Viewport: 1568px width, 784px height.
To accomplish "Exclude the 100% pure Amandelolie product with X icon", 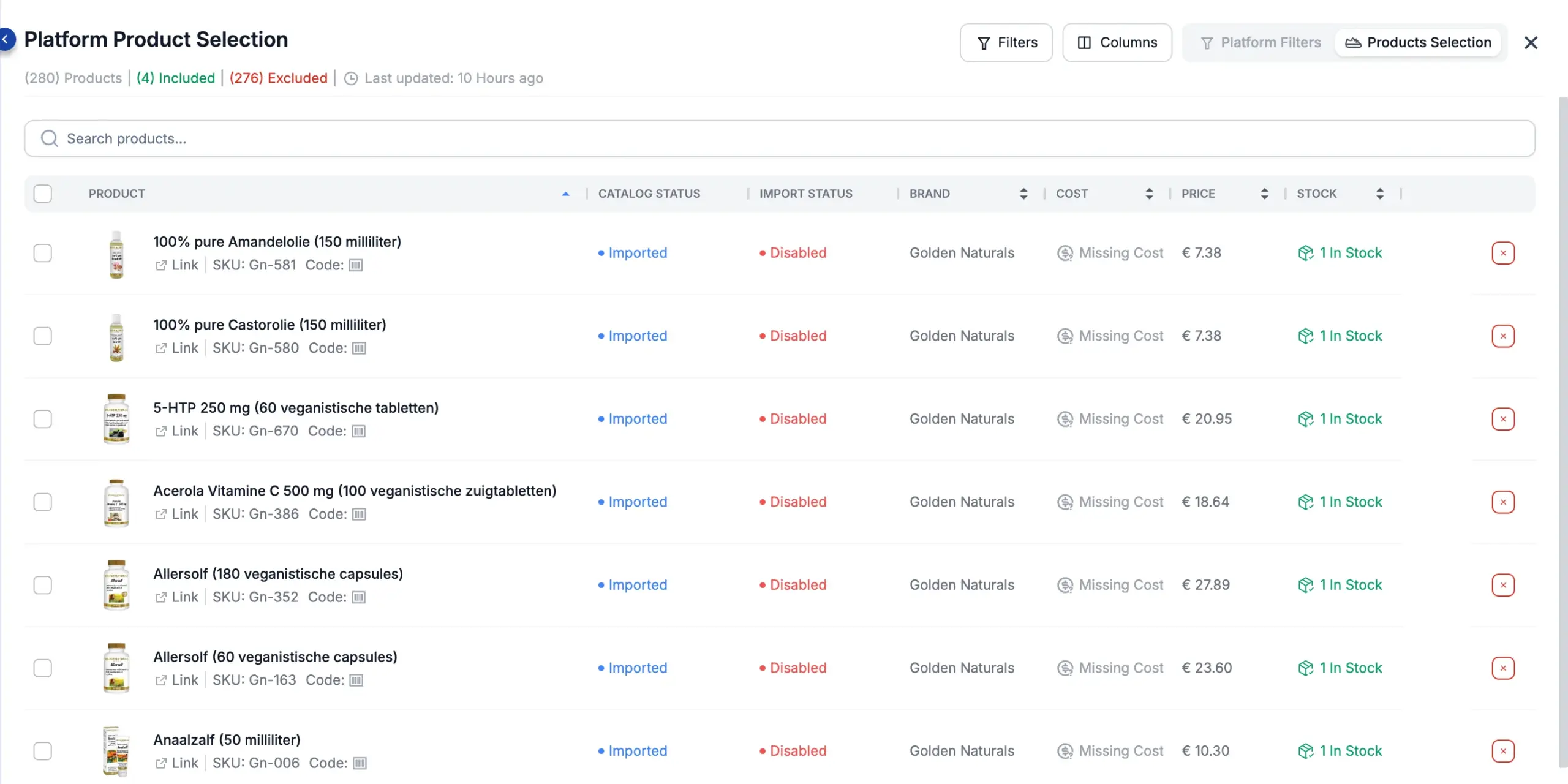I will [1503, 253].
